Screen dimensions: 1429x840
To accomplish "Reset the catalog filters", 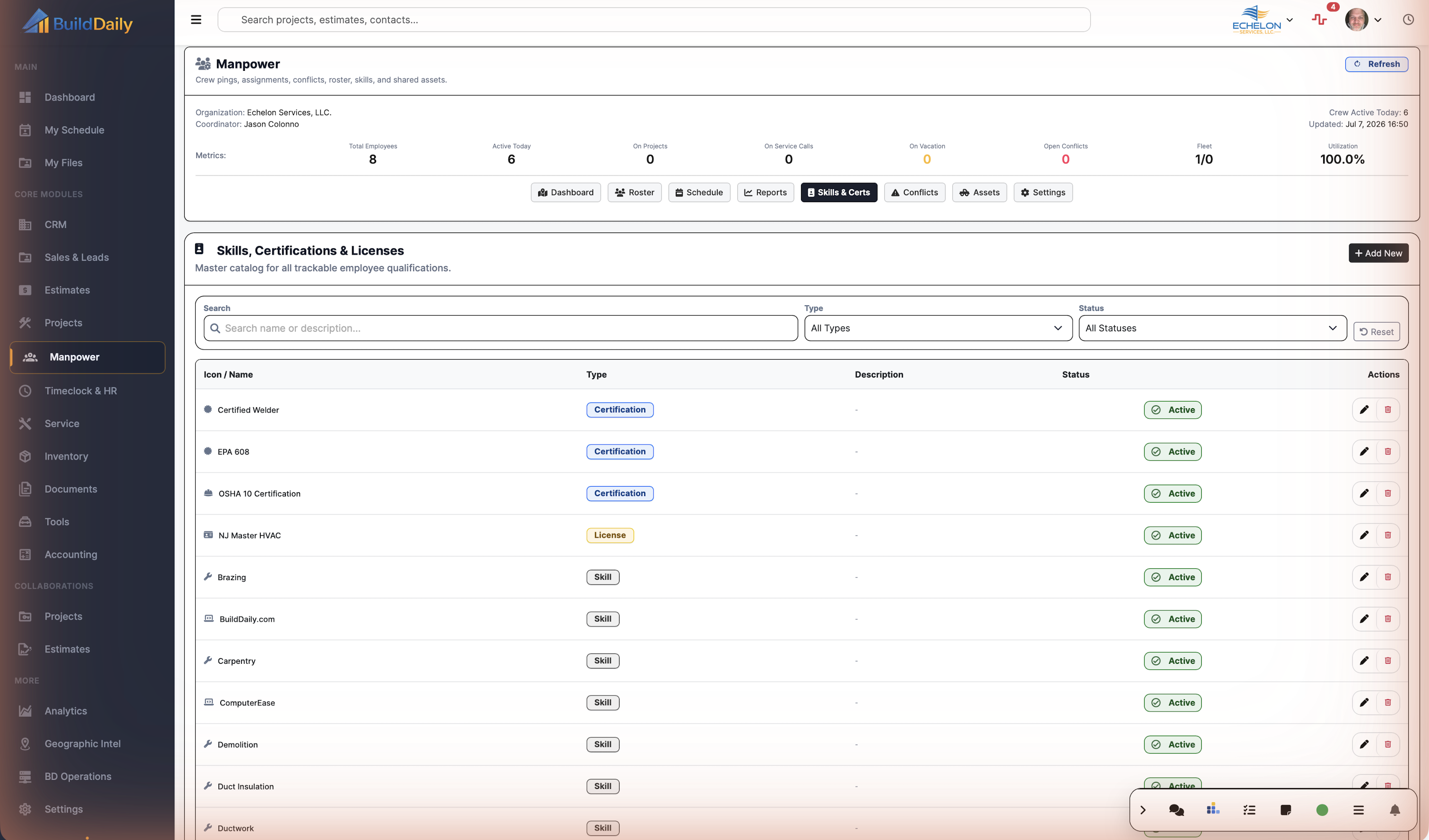I will coord(1377,332).
